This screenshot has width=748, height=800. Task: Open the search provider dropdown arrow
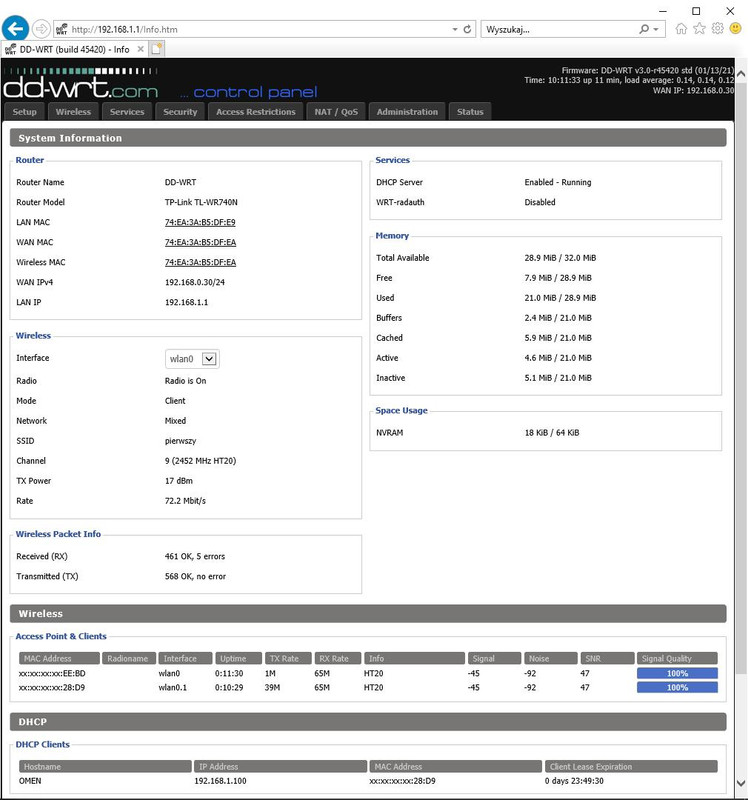656,30
